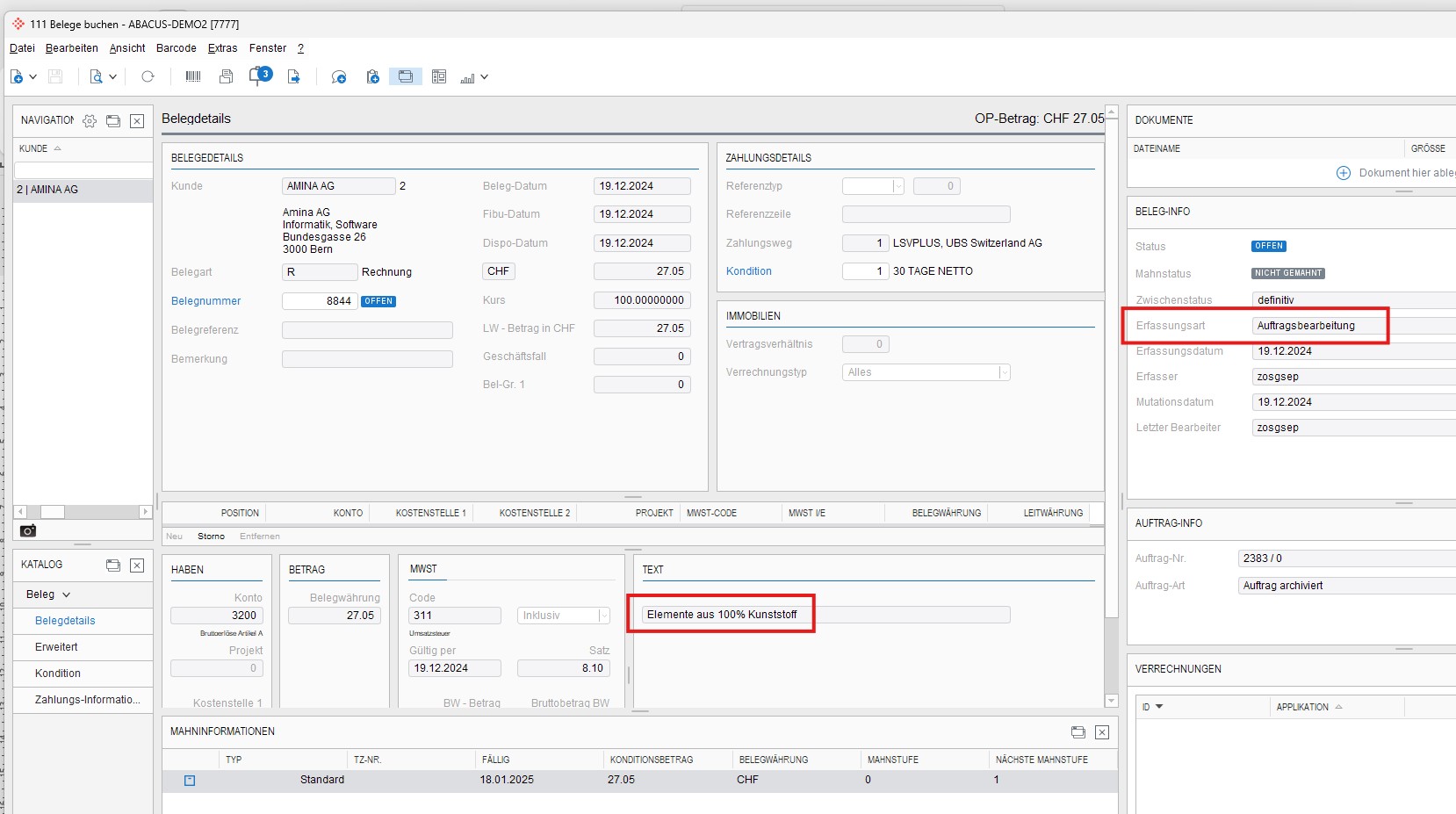Open the Bearbeiten menu
The width and height of the screenshot is (1456, 814).
pos(72,48)
